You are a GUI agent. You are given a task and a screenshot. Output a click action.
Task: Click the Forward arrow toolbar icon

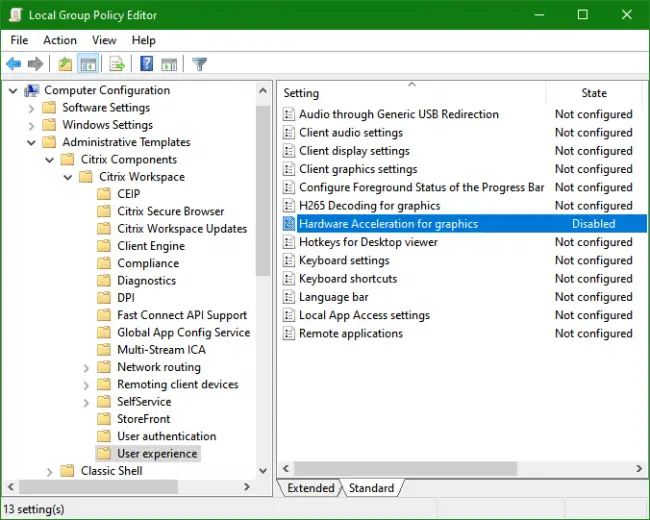pos(35,64)
